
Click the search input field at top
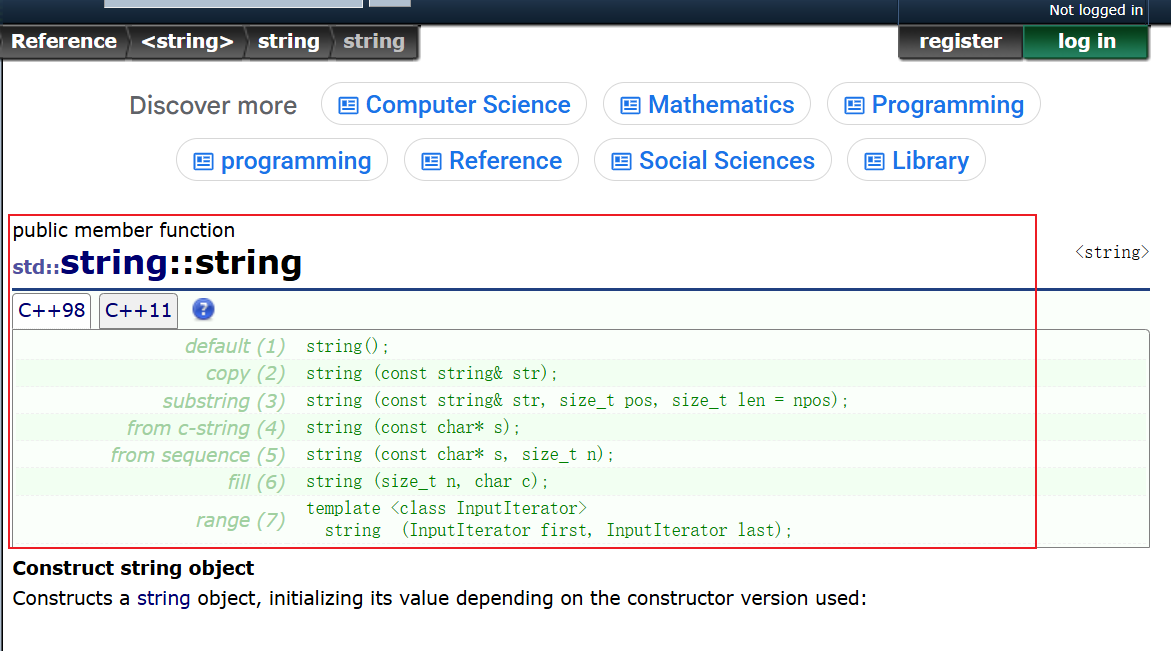[x=233, y=4]
